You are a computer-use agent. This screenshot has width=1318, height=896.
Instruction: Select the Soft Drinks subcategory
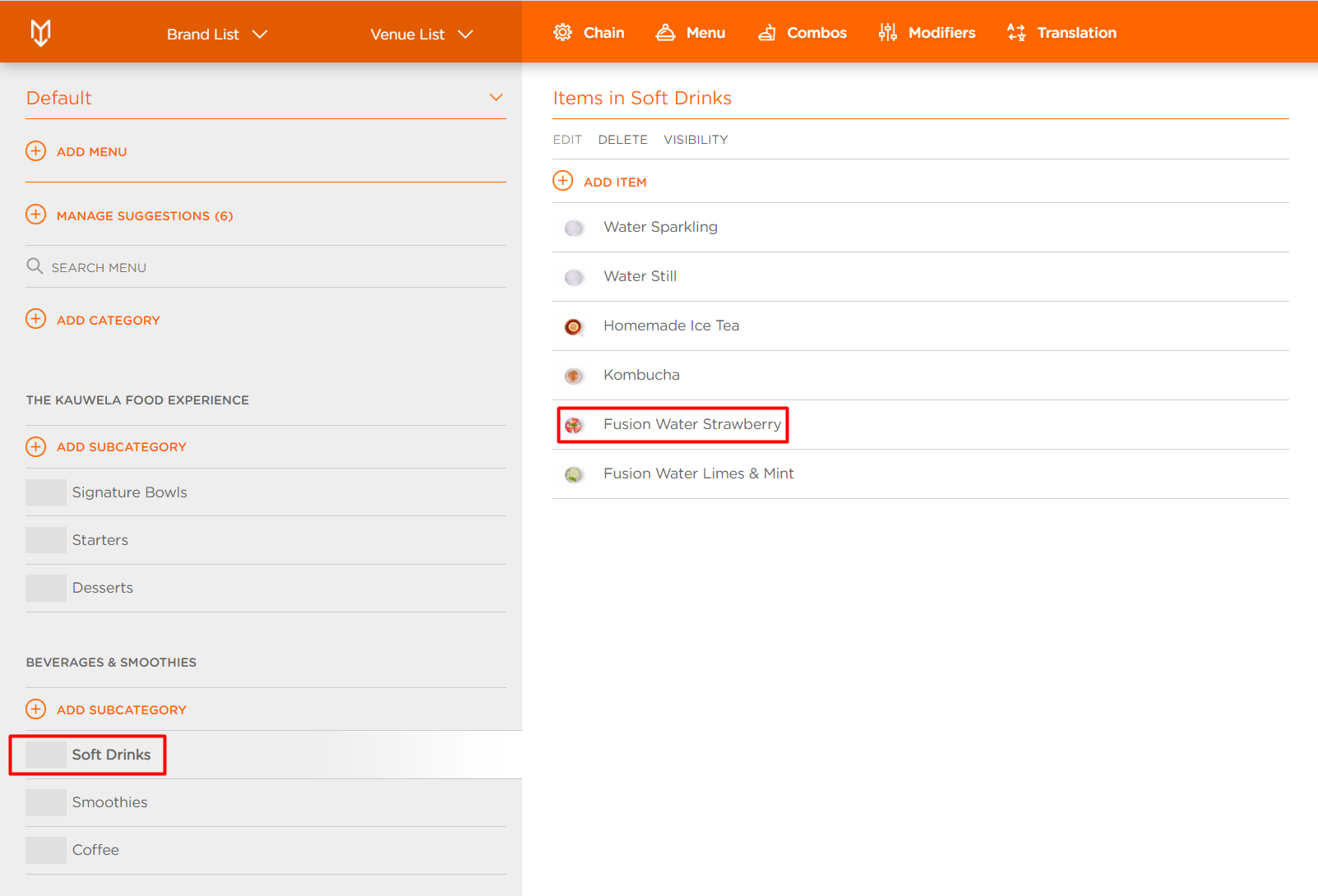[x=266, y=755]
